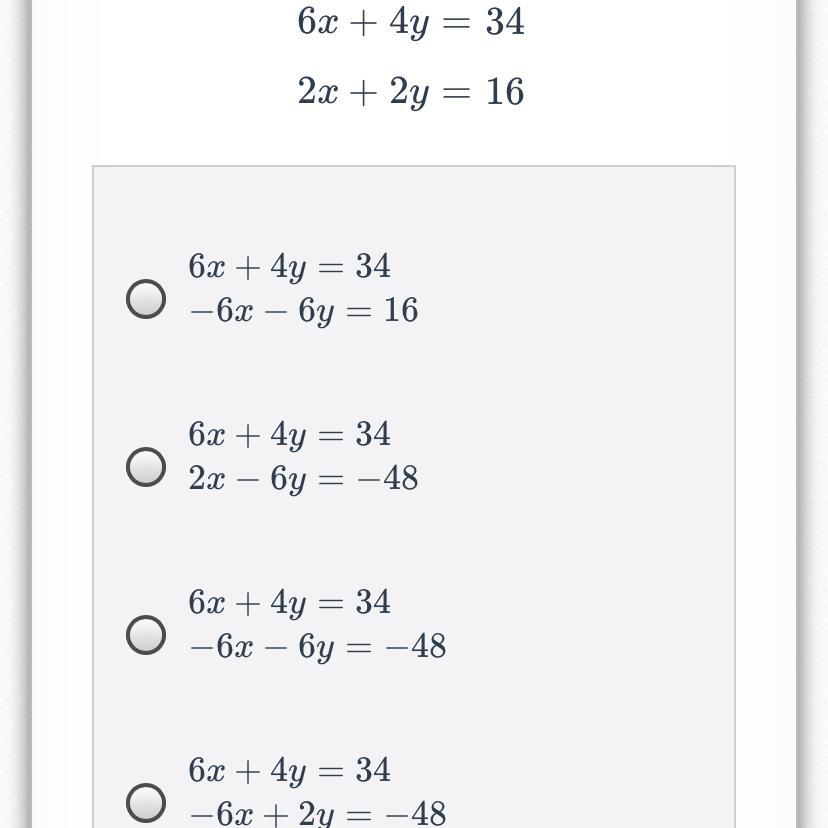Click the answer text −6x − 6y = −48
Image resolution: width=828 pixels, height=828 pixels.
317,646
